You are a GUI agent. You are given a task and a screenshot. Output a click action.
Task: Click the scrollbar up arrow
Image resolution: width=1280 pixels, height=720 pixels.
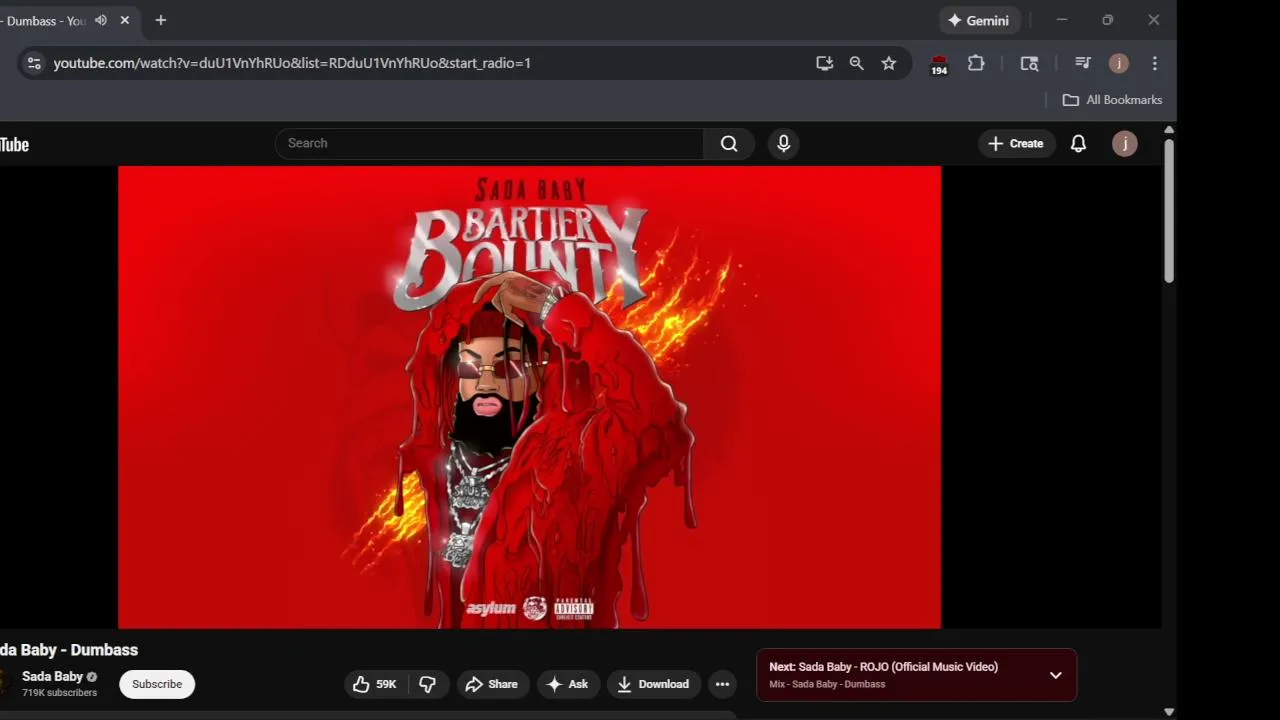pos(1169,131)
